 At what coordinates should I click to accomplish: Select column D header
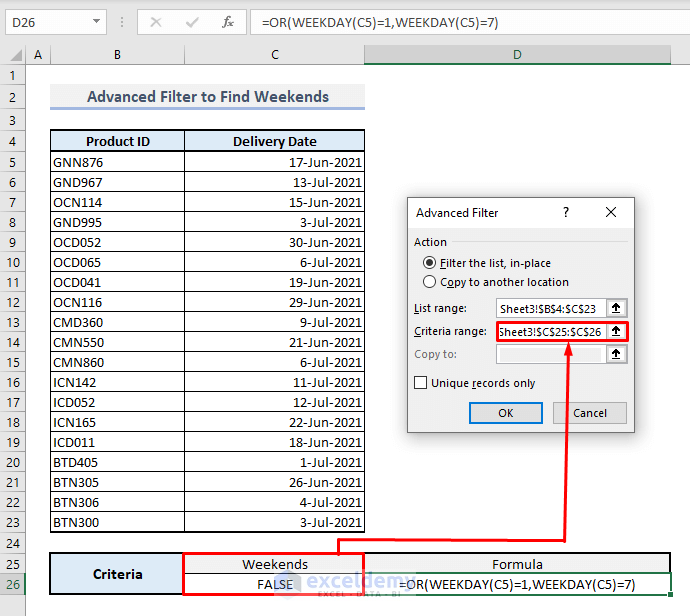pyautogui.click(x=517, y=55)
